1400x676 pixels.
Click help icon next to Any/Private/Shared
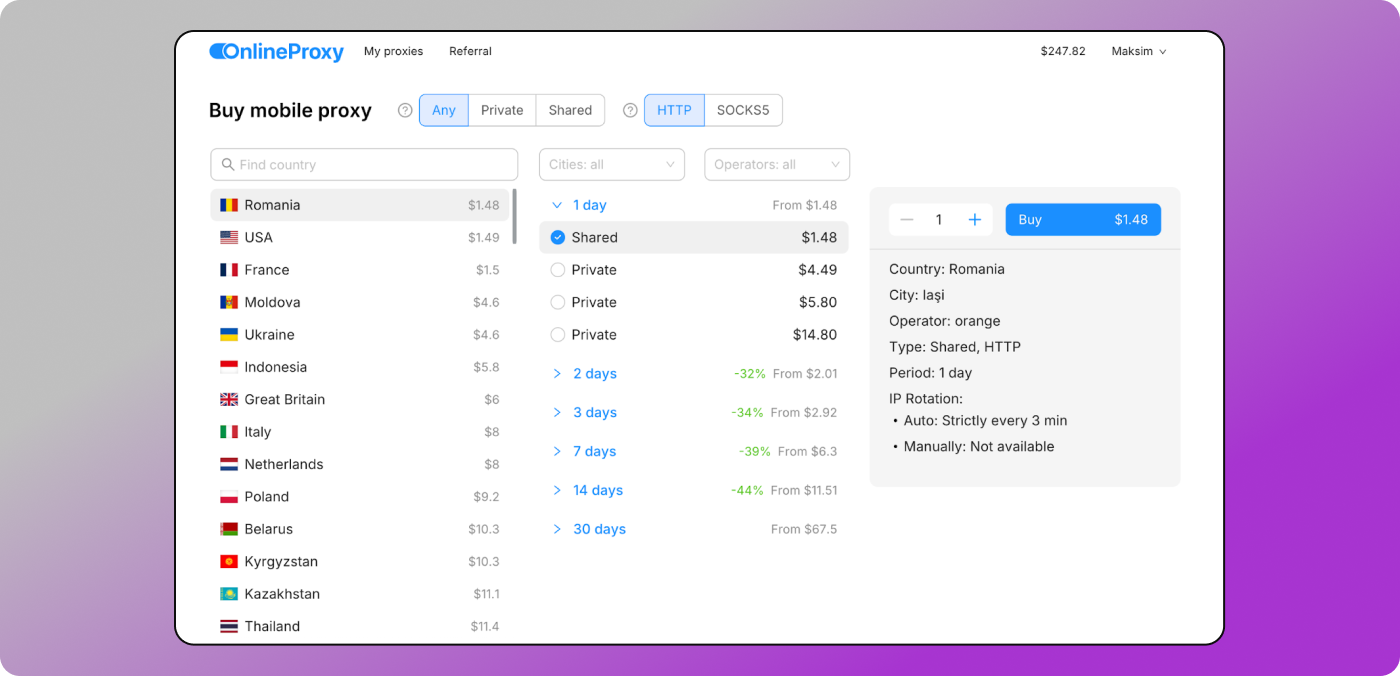click(405, 110)
